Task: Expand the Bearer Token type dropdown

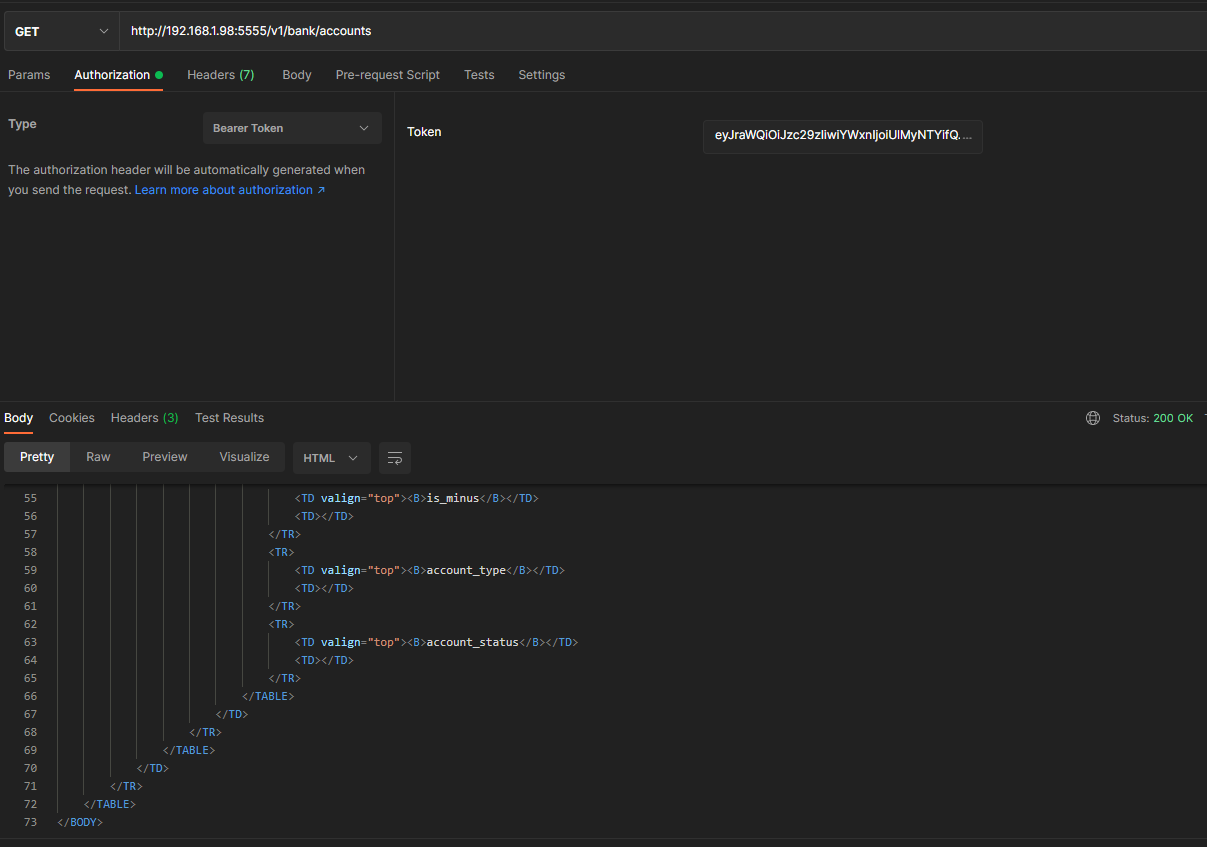Action: [x=292, y=128]
